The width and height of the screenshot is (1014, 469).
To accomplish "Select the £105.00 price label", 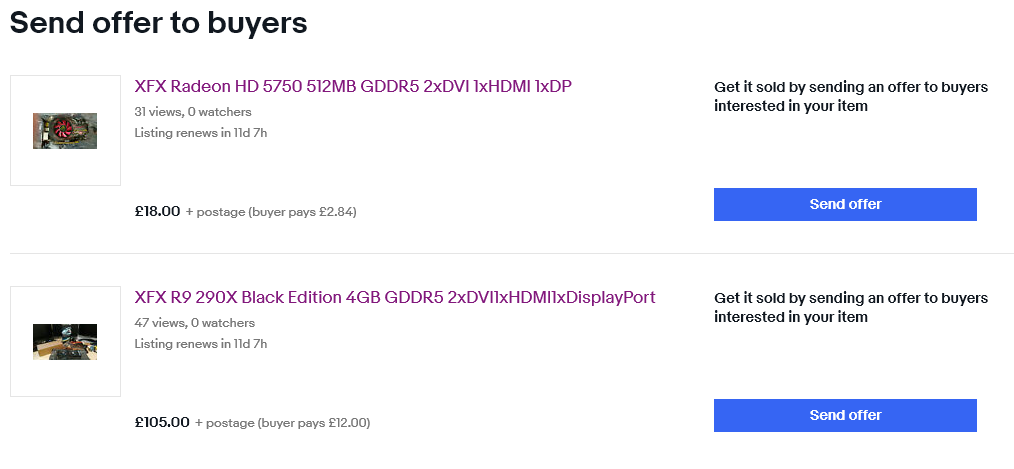I will (x=162, y=422).
